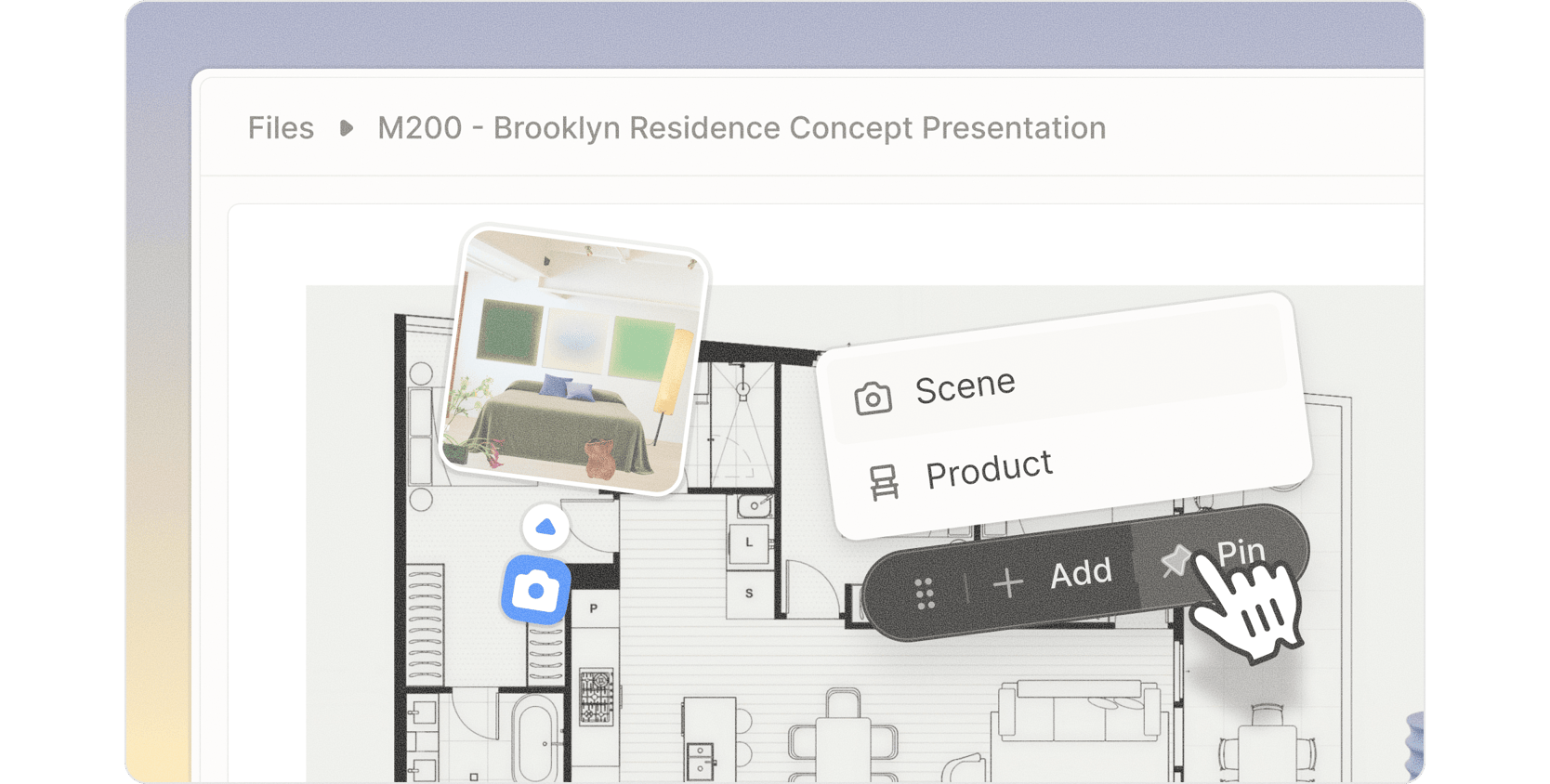The width and height of the screenshot is (1550, 784).
Task: Click the bathtub on the floor plan
Action: coord(537,740)
